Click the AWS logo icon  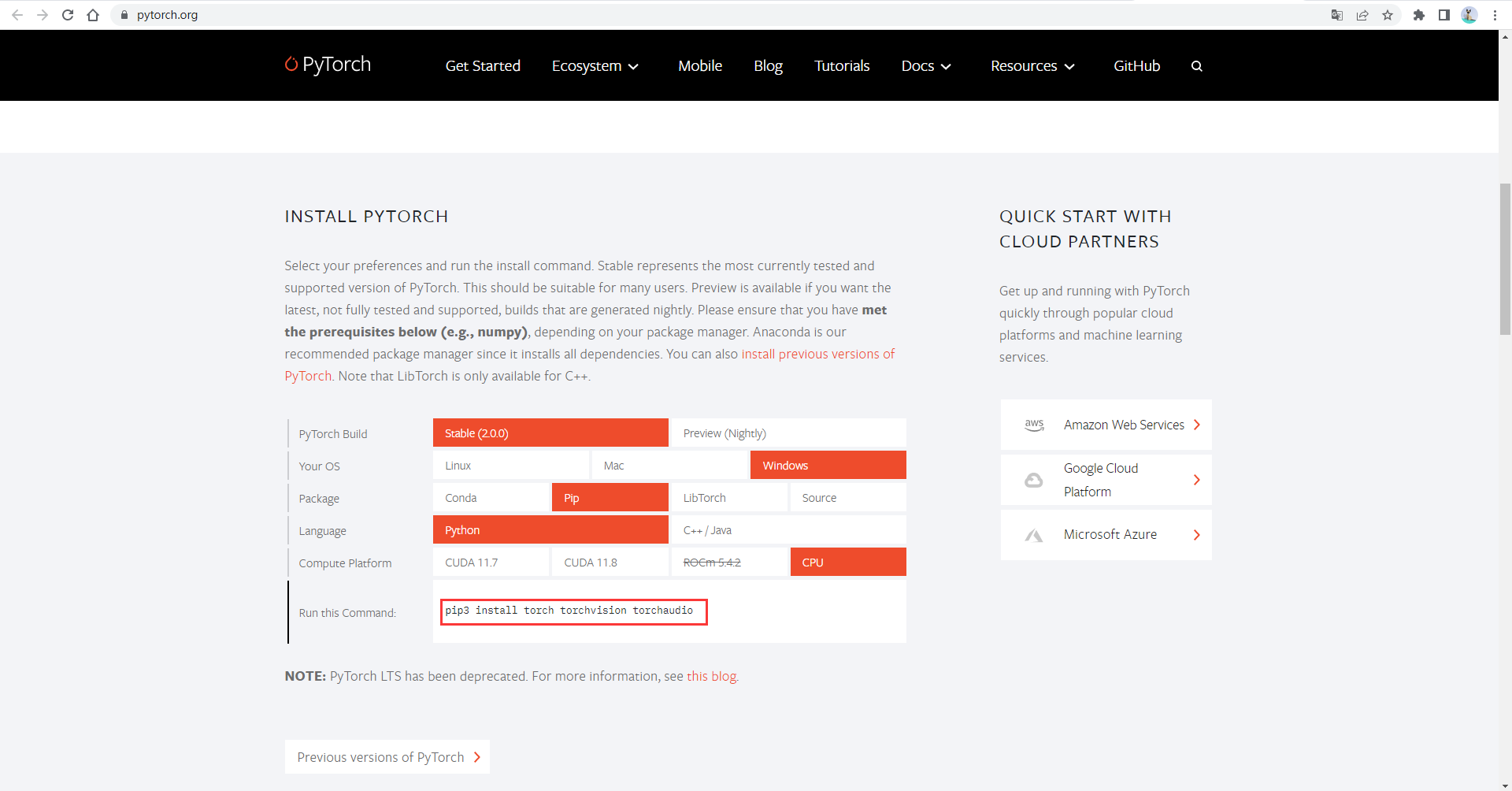coord(1034,425)
